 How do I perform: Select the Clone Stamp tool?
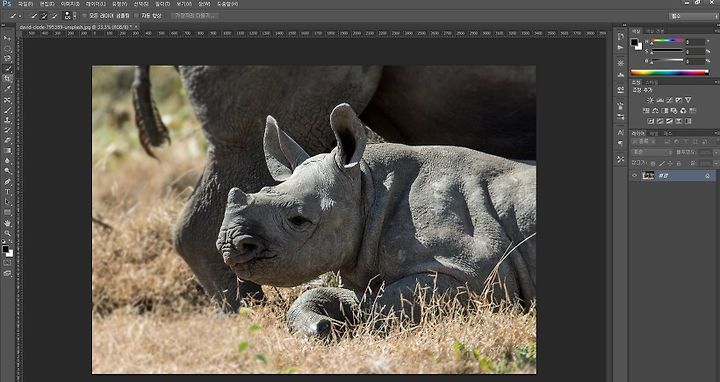(7, 120)
